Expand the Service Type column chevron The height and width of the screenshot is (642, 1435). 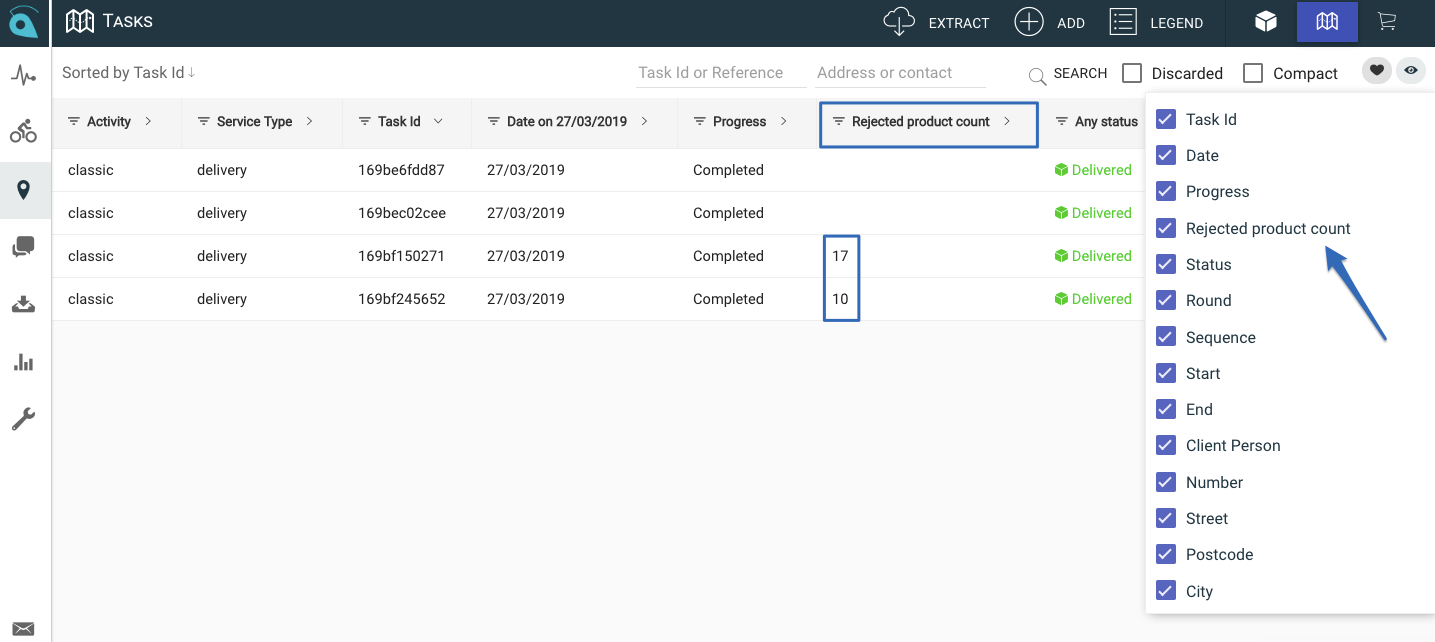[309, 121]
